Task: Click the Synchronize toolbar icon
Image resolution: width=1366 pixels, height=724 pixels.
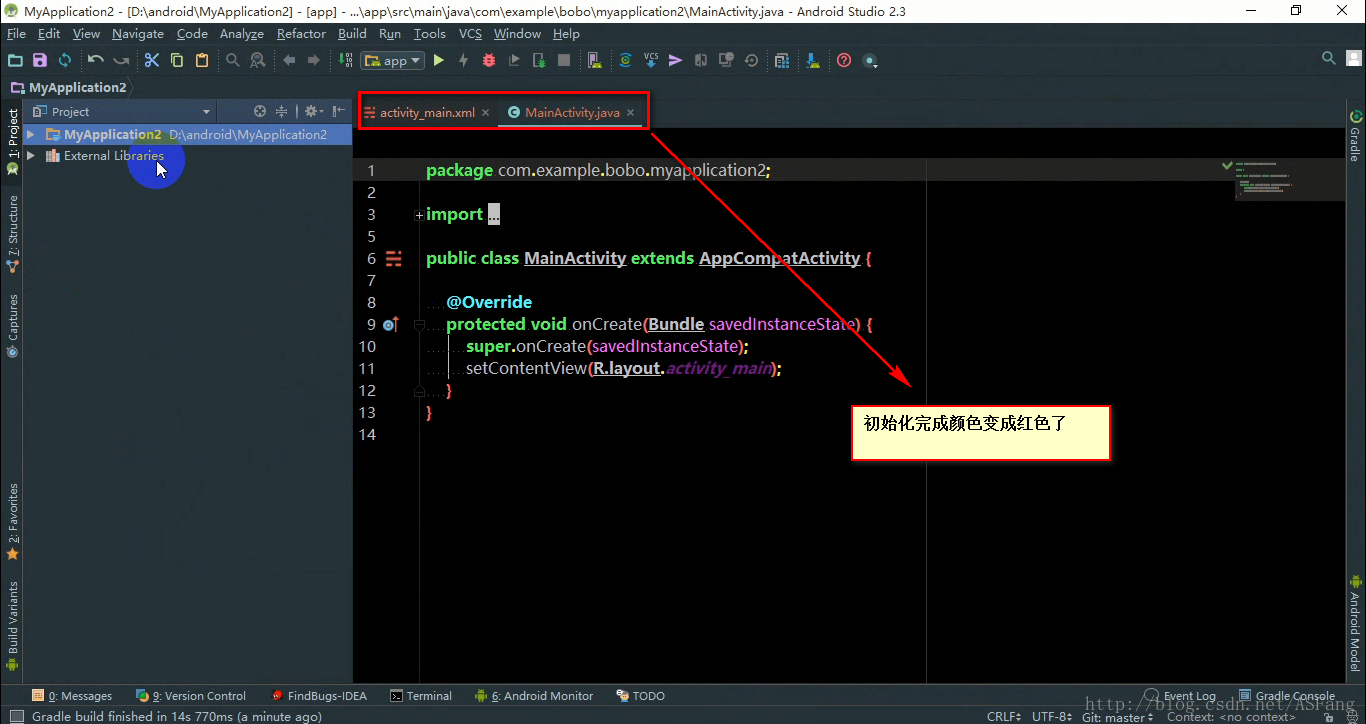Action: pyautogui.click(x=65, y=60)
